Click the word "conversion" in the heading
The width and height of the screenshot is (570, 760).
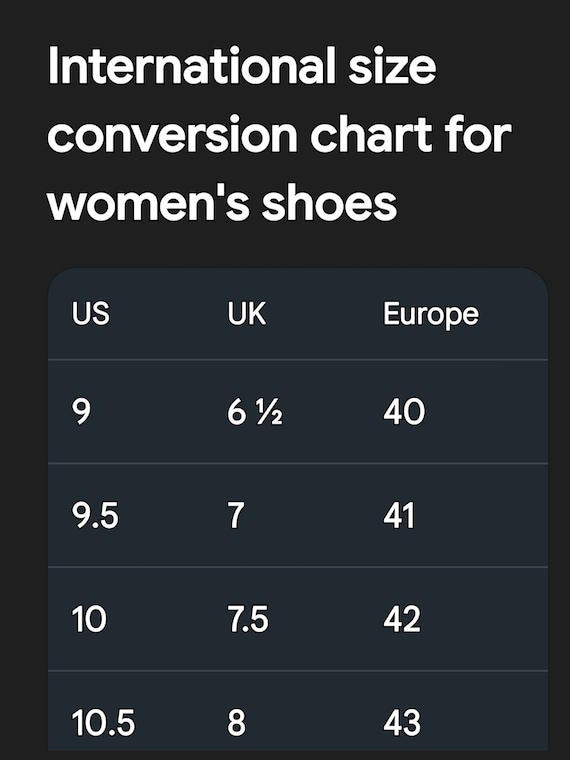(x=173, y=134)
